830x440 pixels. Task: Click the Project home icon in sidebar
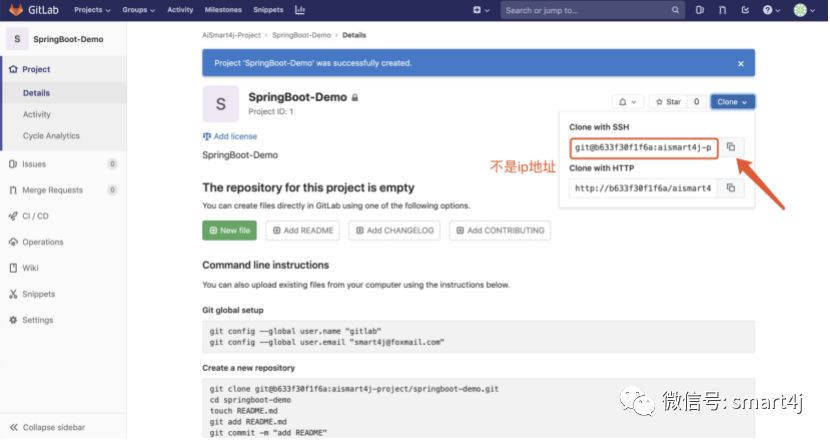(13, 69)
